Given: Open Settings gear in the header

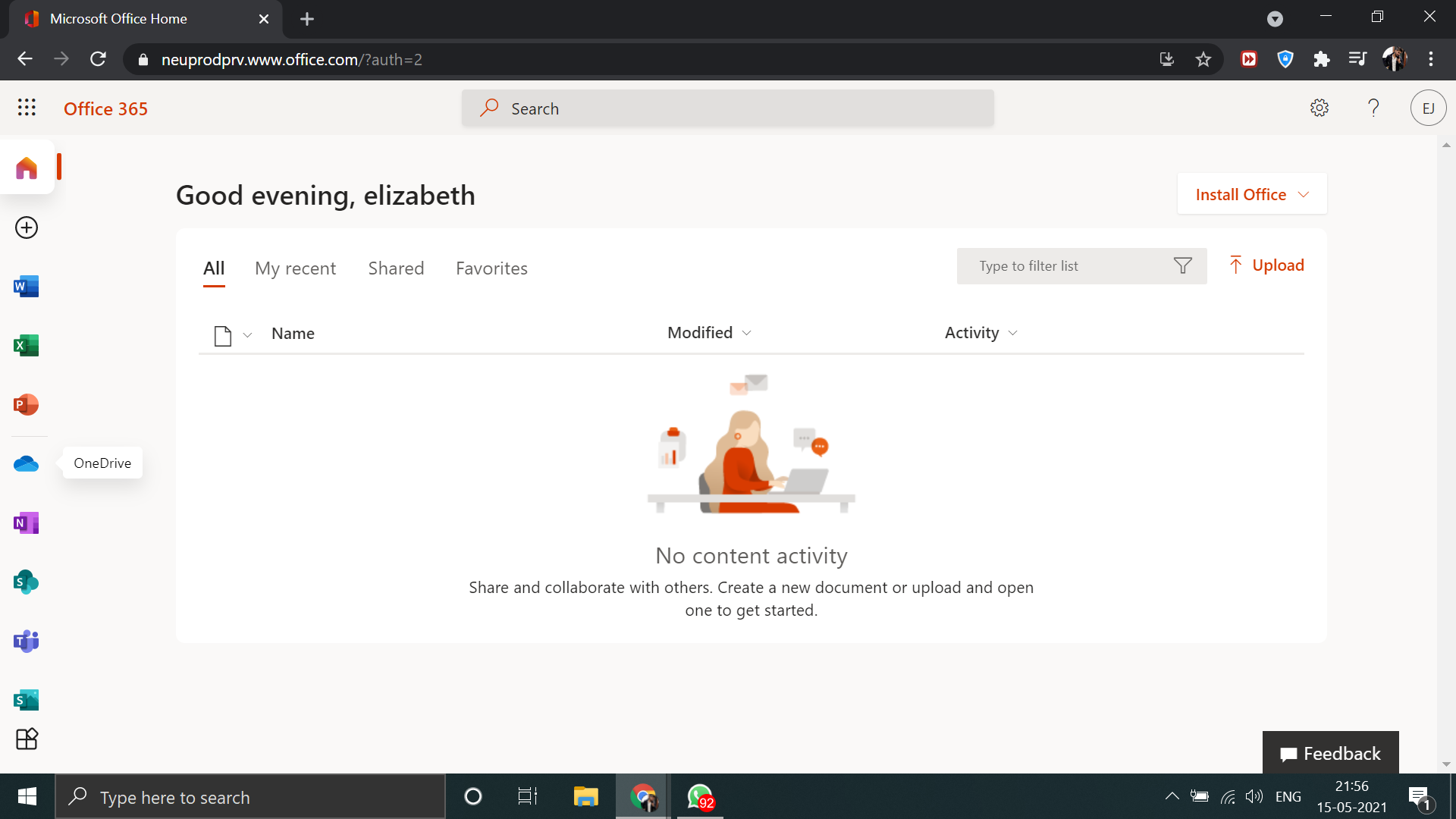Looking at the screenshot, I should click(1319, 108).
